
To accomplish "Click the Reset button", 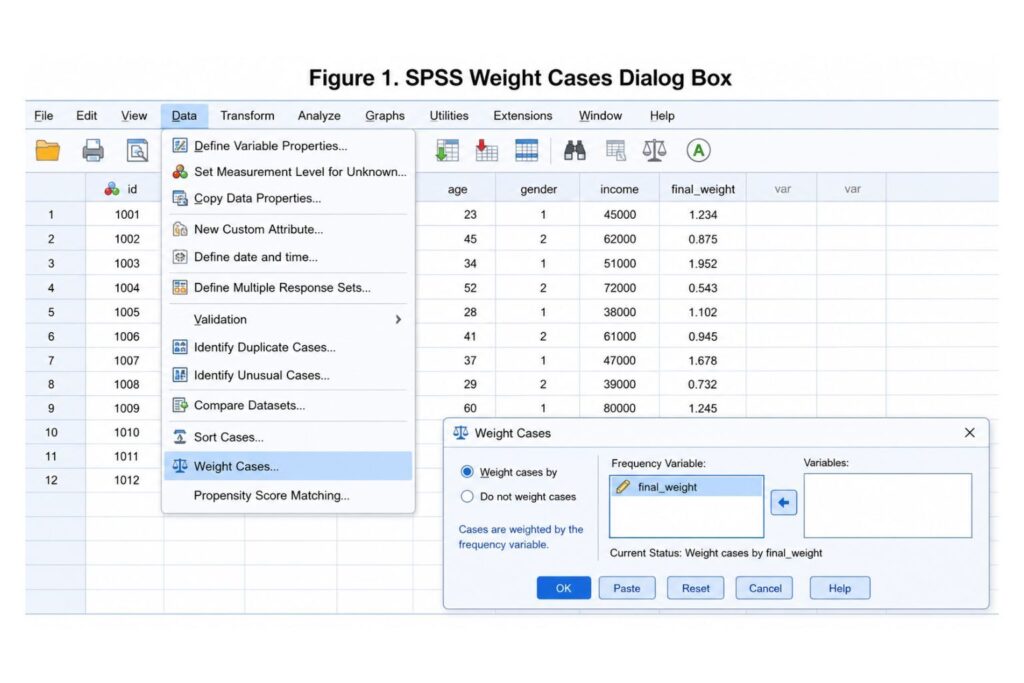I will (x=696, y=588).
